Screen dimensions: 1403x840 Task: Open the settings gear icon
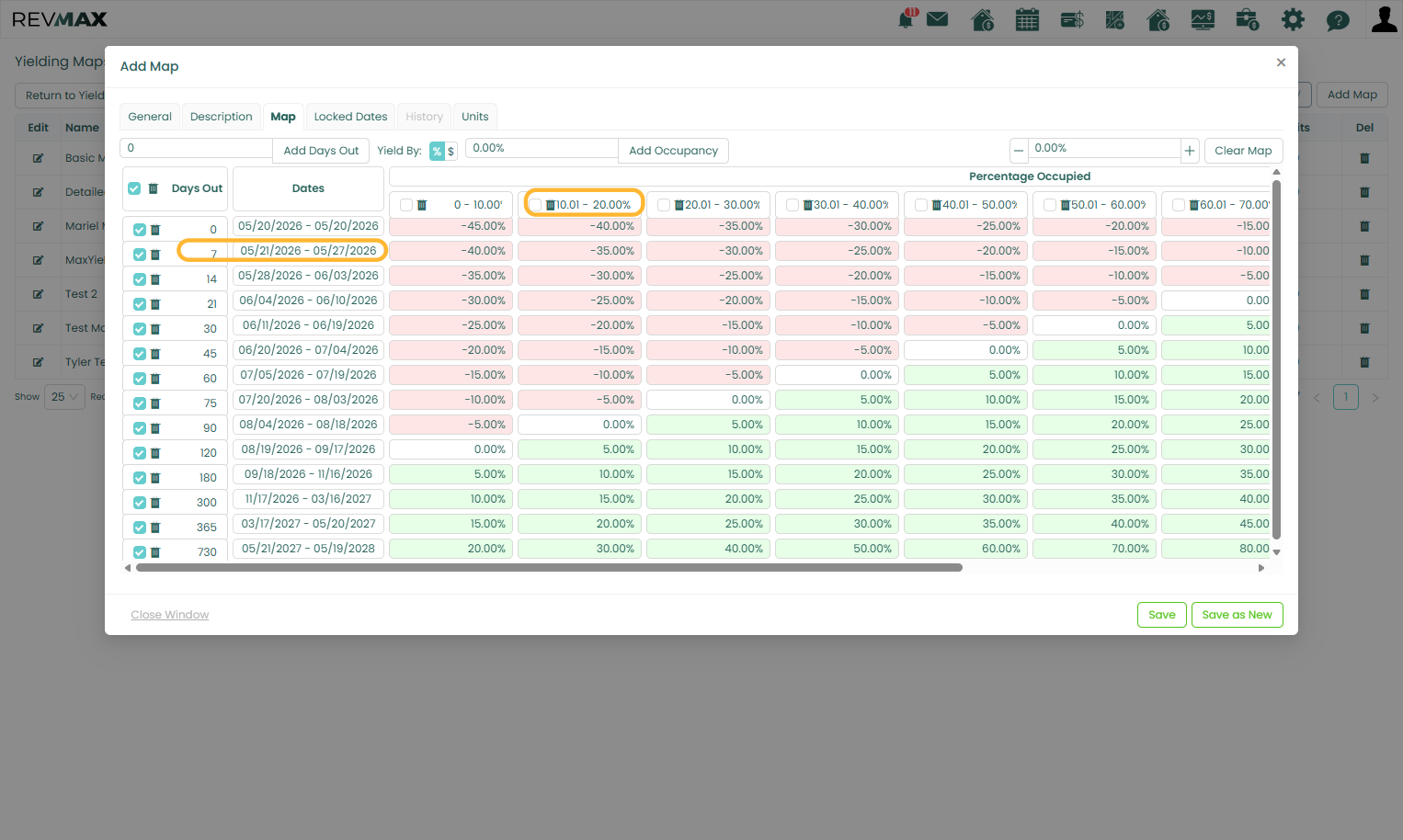pyautogui.click(x=1293, y=19)
